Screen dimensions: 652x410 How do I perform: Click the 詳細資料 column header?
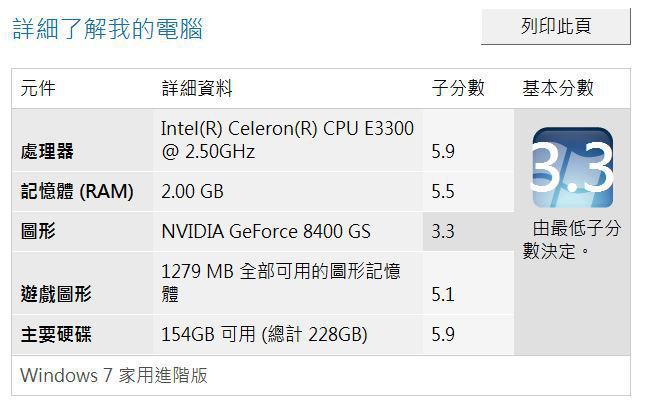(197, 88)
